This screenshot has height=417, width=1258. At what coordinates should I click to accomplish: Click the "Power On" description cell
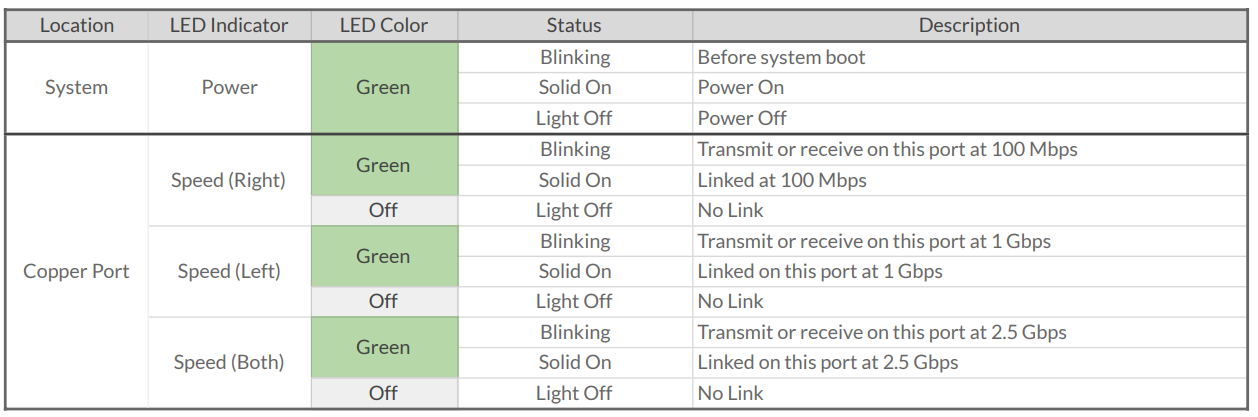point(740,88)
